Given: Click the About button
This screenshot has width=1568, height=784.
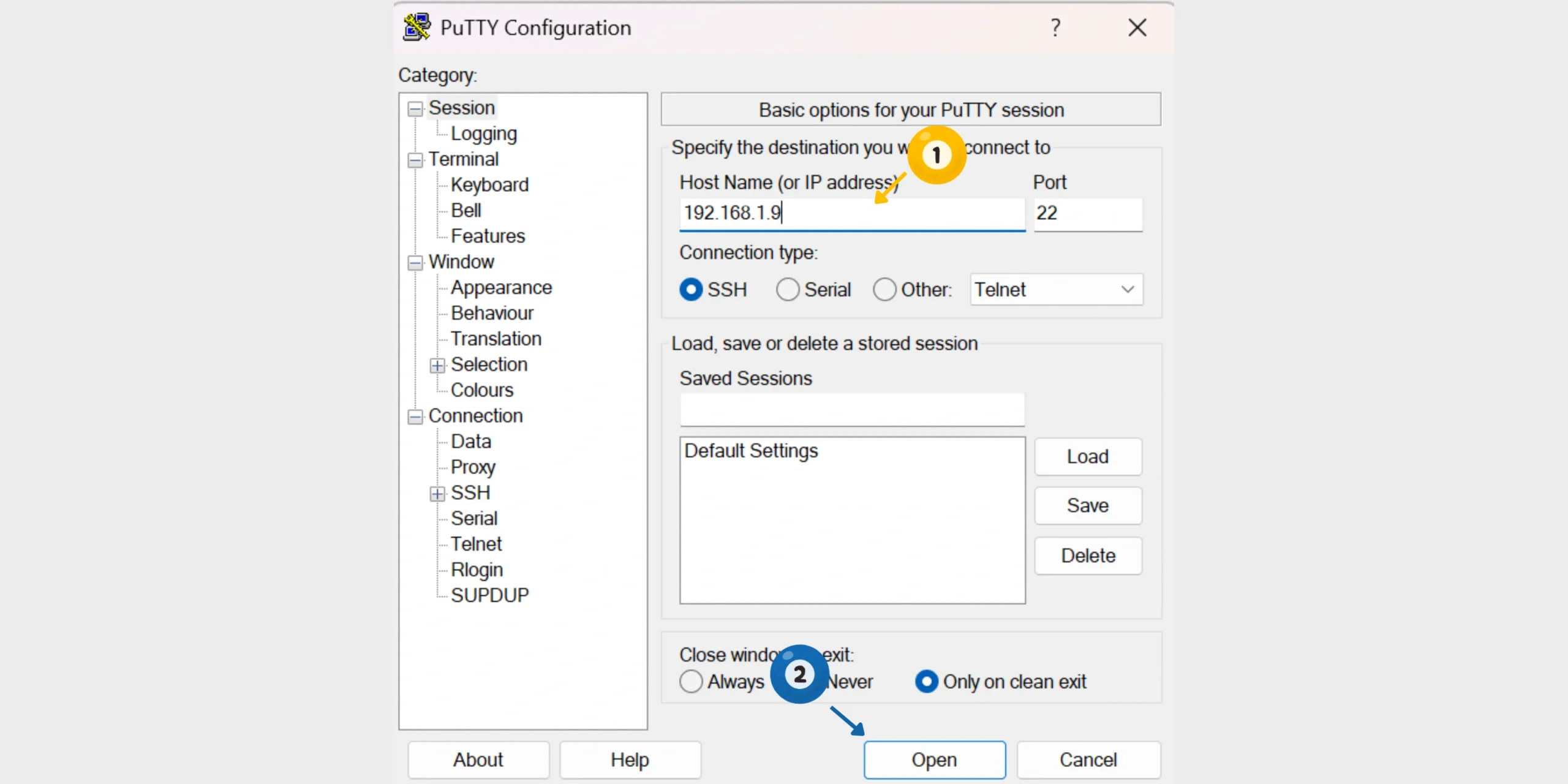Looking at the screenshot, I should point(478,760).
